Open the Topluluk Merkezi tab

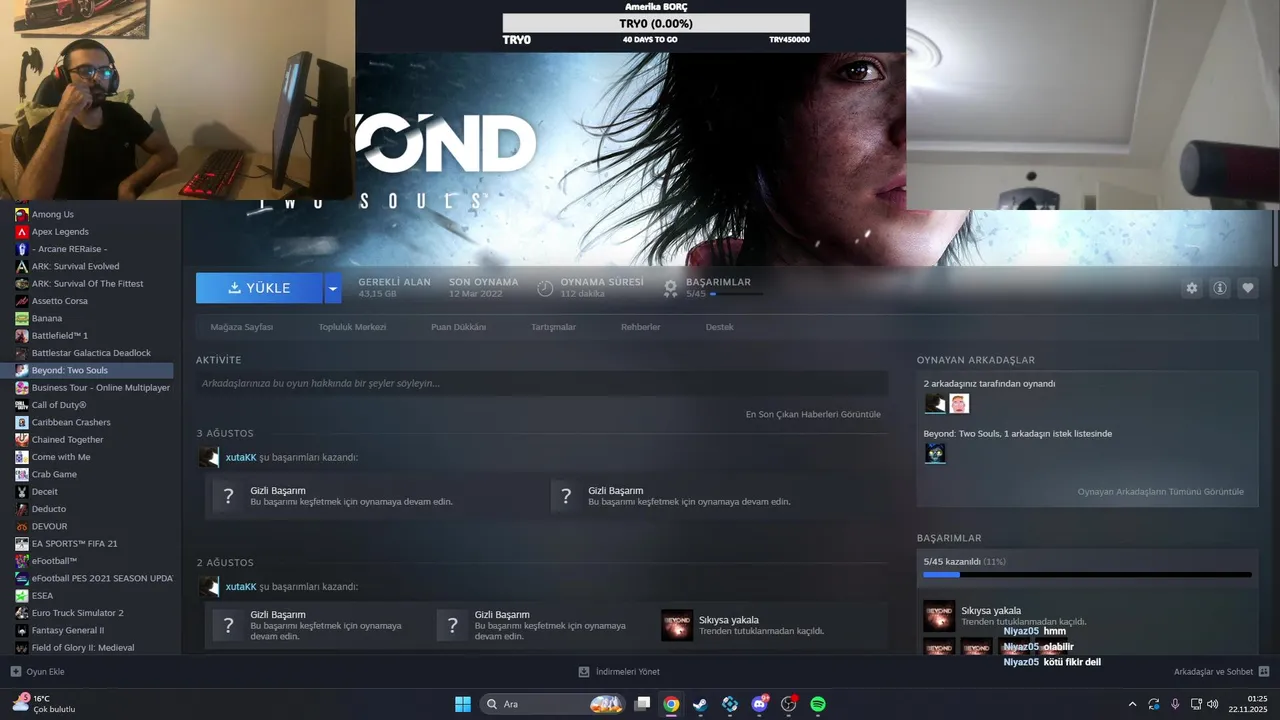point(352,327)
